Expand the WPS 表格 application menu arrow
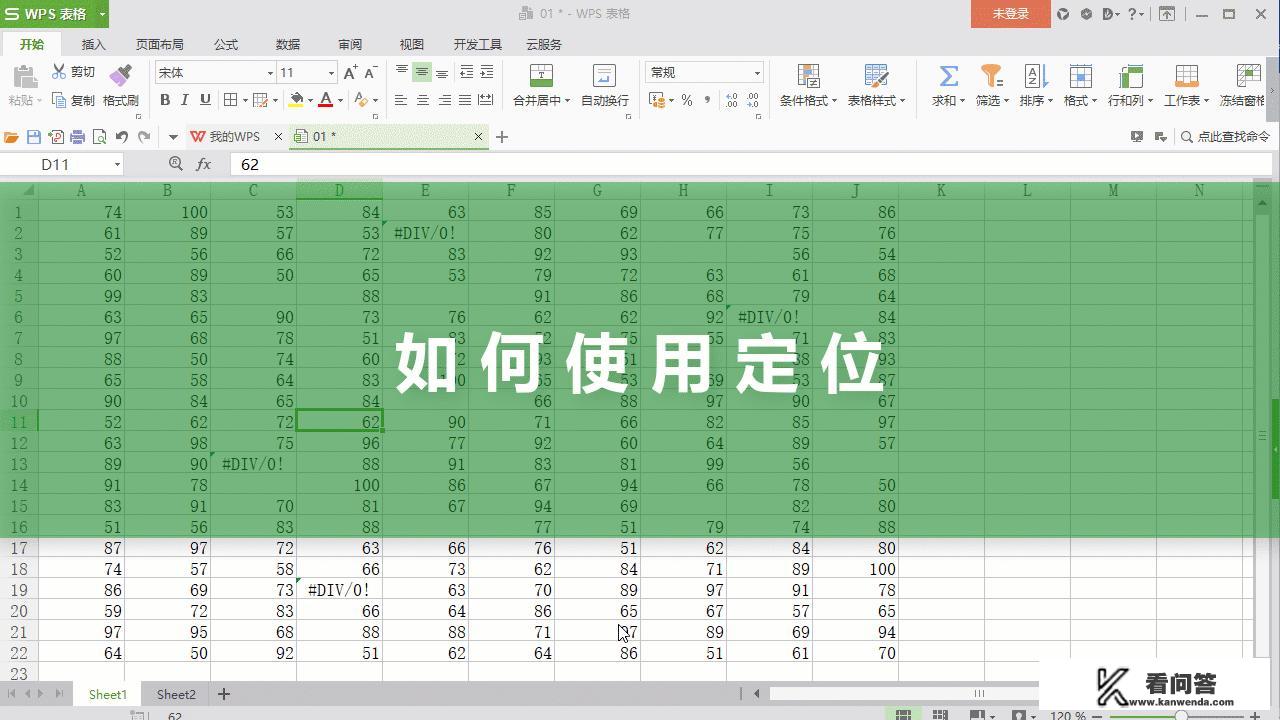The width and height of the screenshot is (1280, 720). 102,14
